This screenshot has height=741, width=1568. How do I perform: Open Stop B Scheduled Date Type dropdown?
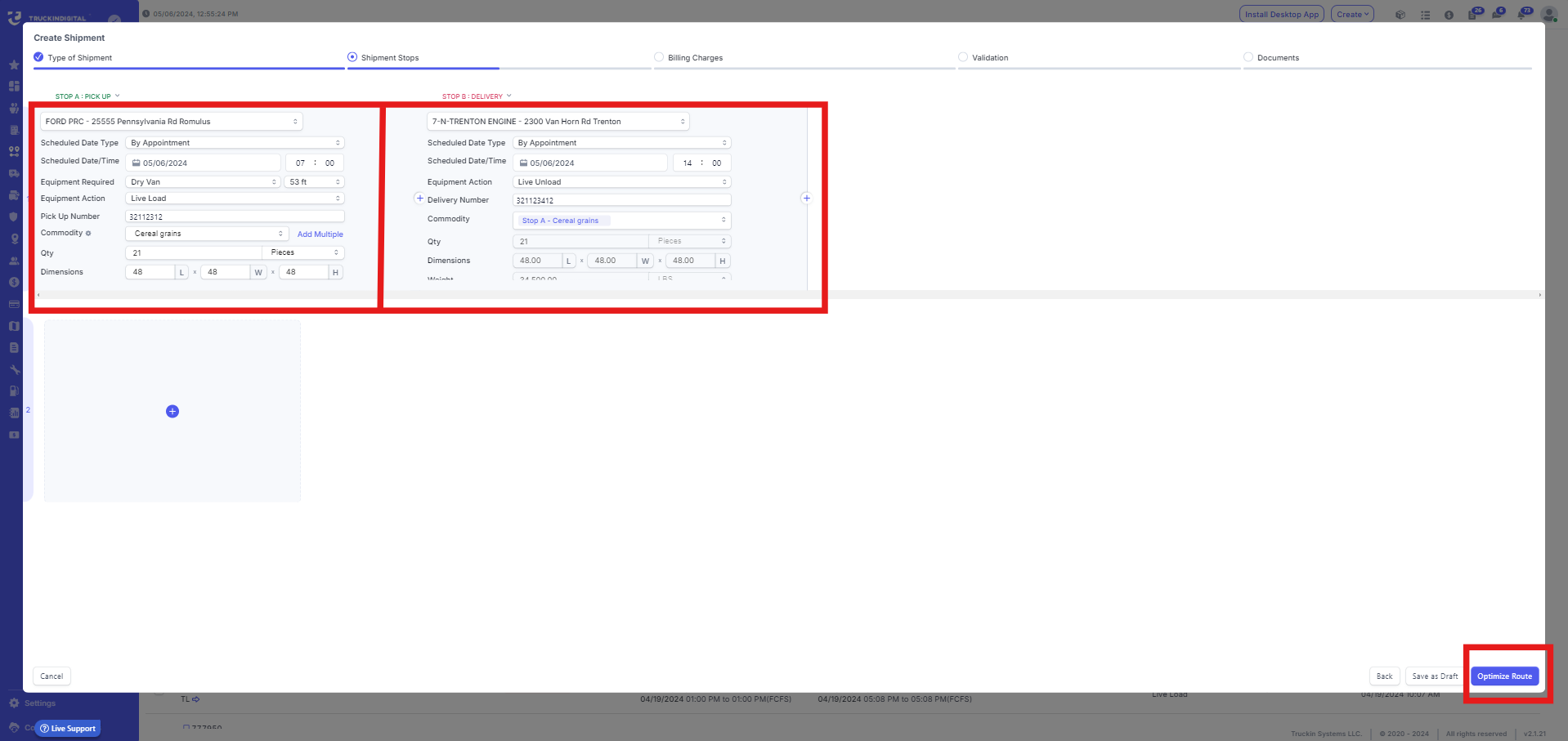point(622,143)
